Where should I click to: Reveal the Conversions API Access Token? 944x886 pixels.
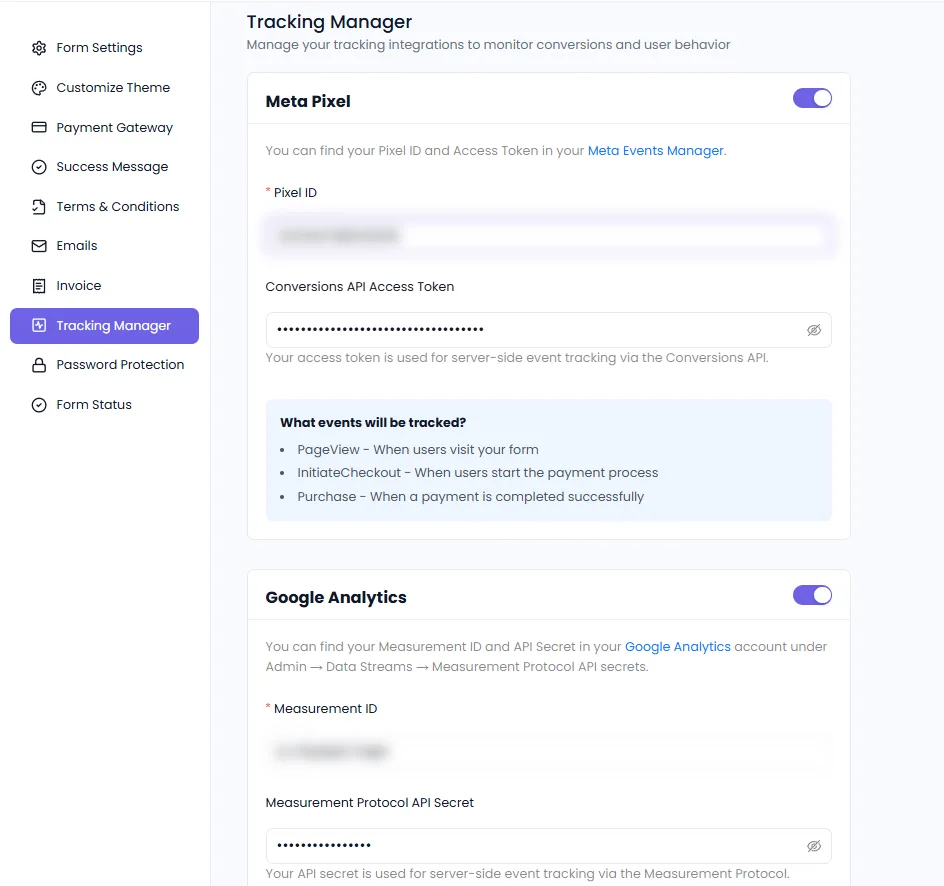pos(814,330)
